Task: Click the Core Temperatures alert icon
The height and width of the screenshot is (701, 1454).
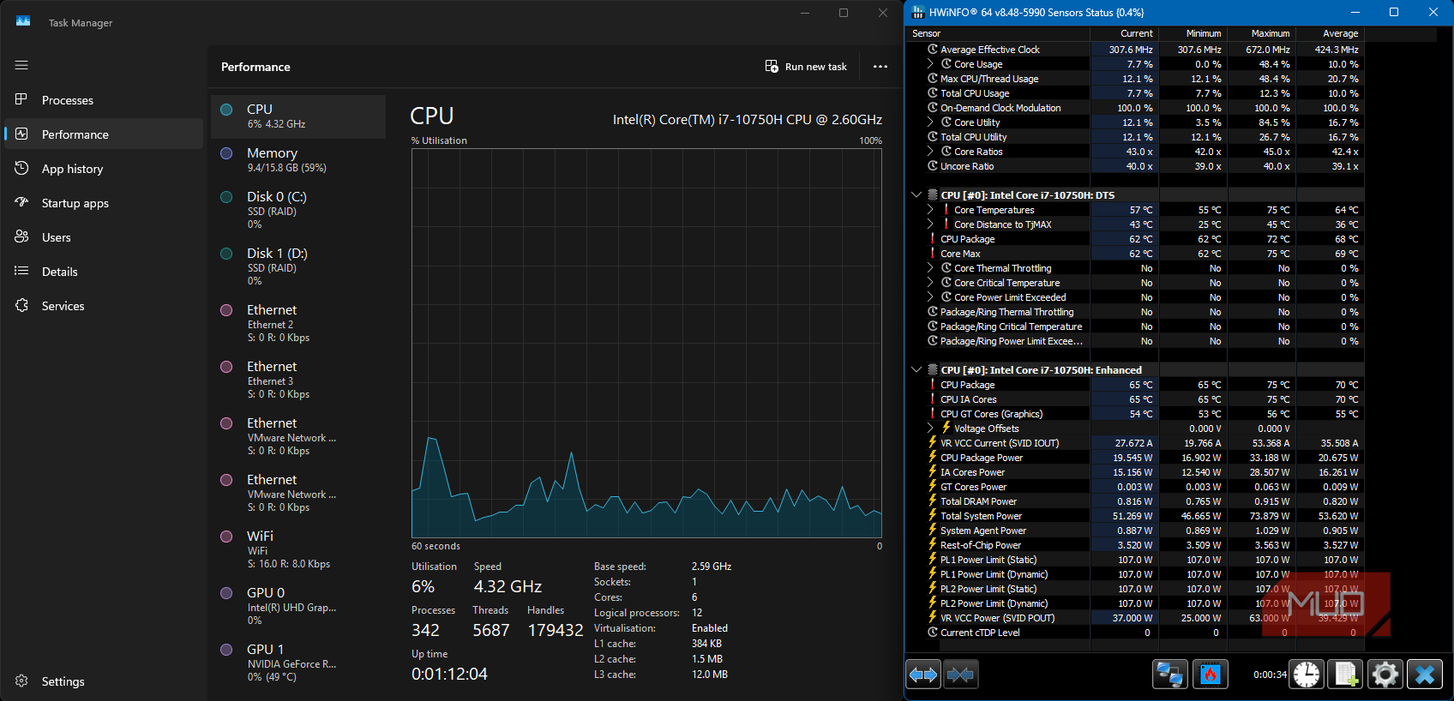Action: [x=946, y=210]
